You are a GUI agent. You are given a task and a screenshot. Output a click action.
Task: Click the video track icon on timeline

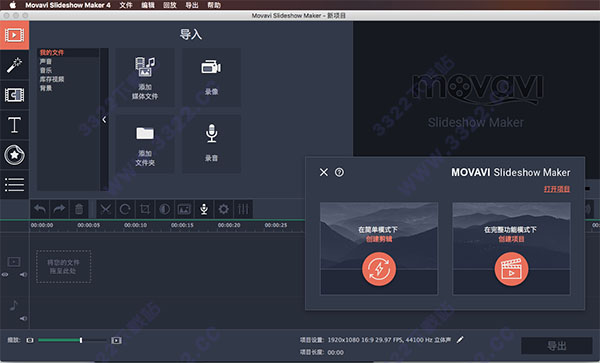click(14, 262)
